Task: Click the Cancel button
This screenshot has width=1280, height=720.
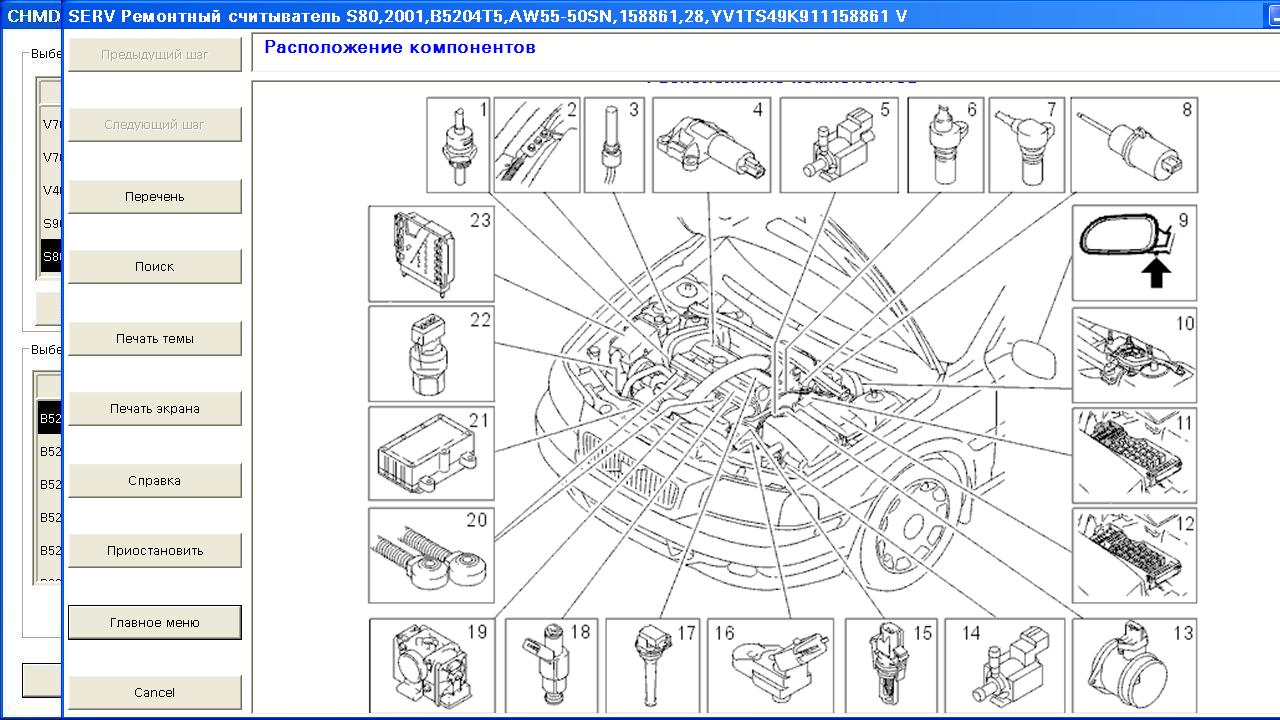Action: [155, 693]
